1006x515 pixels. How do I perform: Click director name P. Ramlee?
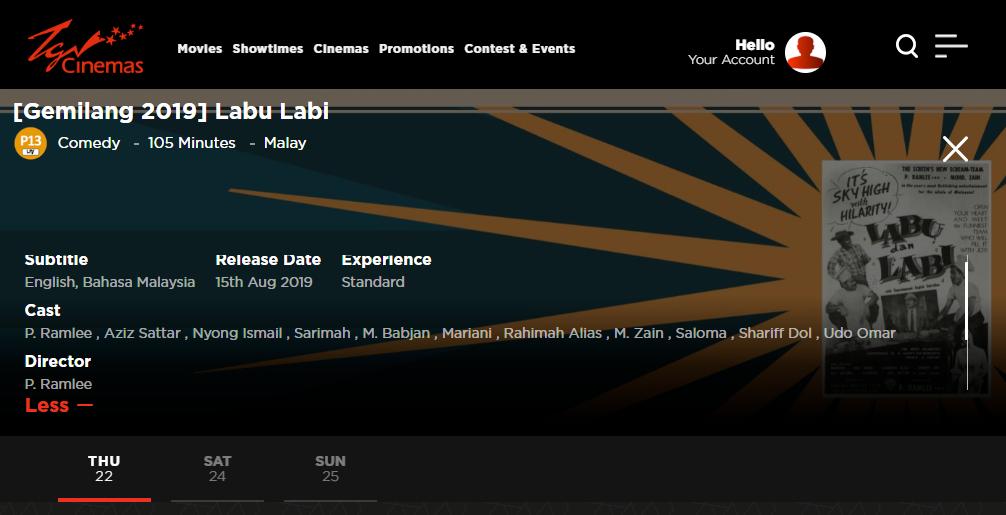(58, 384)
